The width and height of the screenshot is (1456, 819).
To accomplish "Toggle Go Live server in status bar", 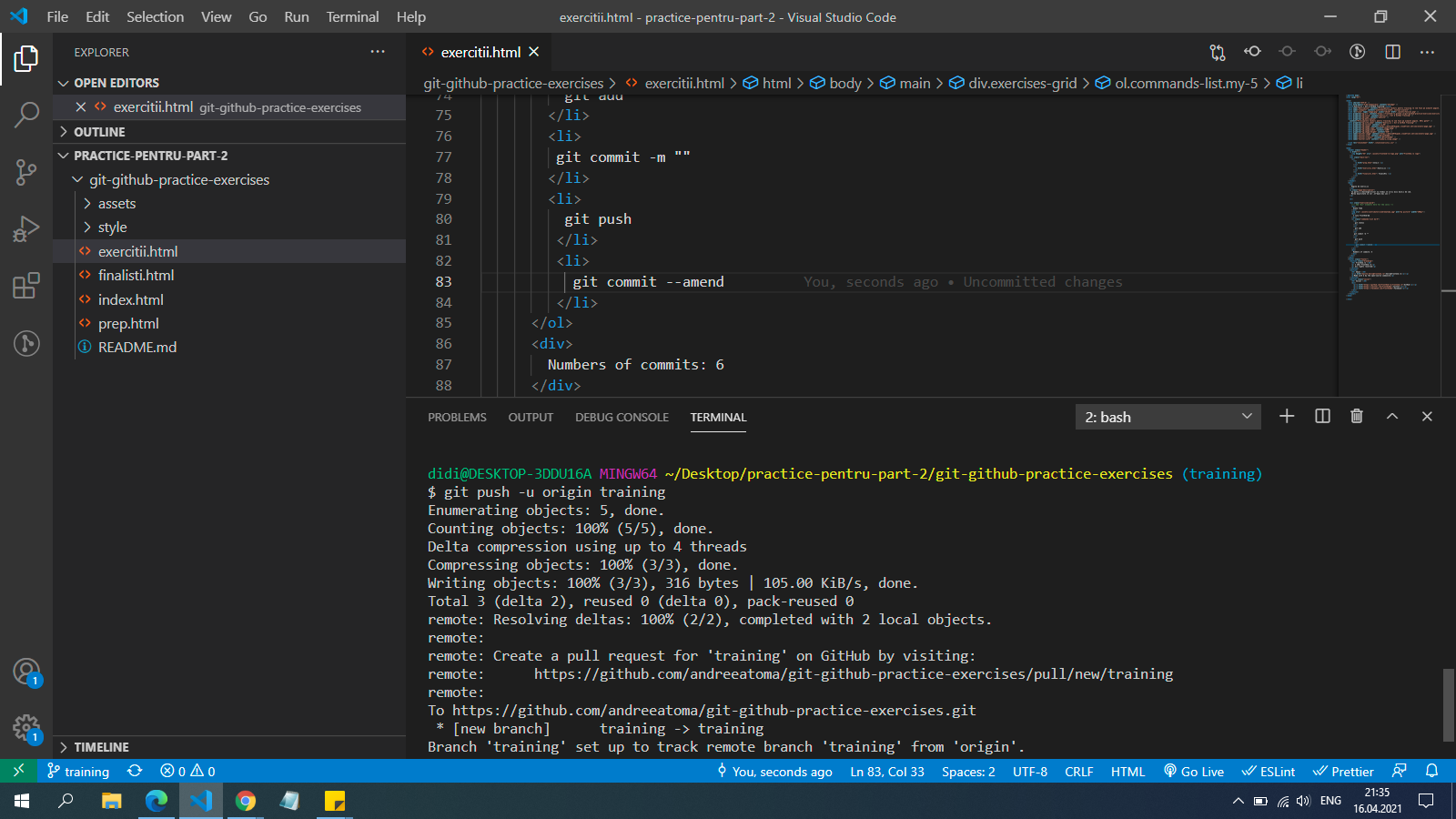I will 1194,772.
